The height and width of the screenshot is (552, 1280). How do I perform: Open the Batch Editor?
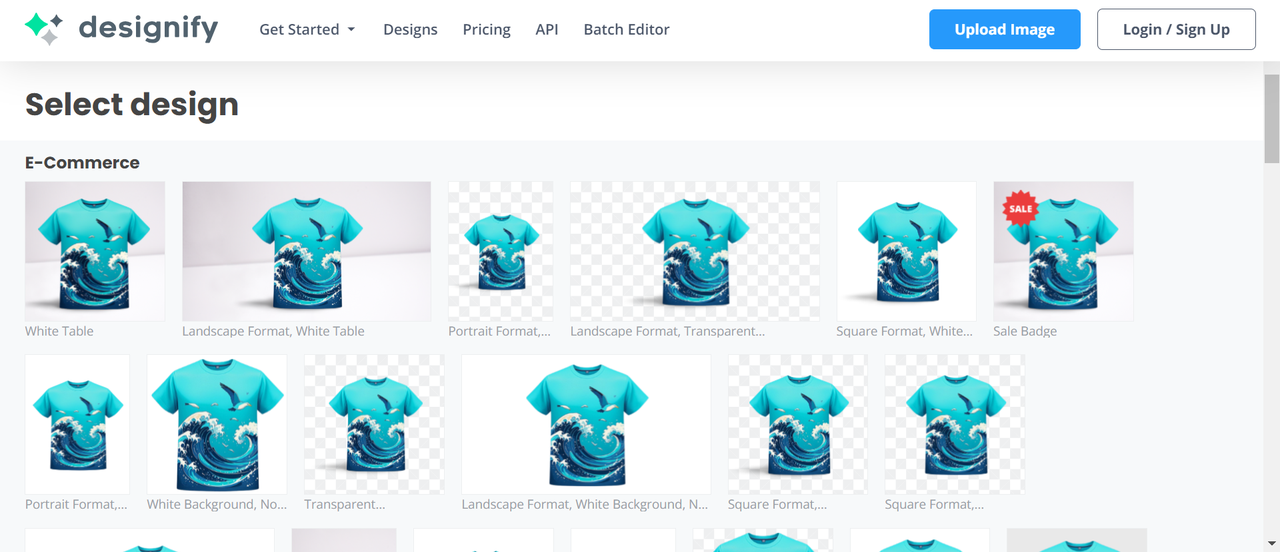pyautogui.click(x=626, y=30)
